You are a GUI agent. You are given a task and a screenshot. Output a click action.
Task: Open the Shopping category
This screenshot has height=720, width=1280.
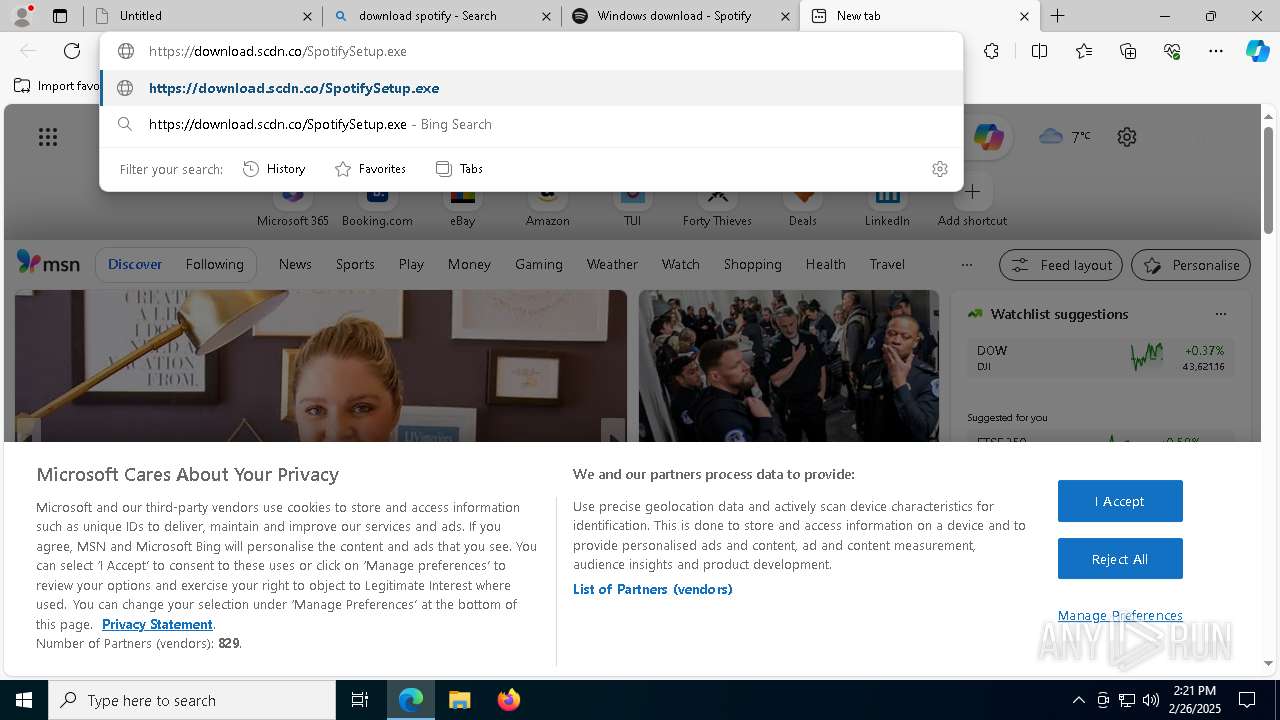pyautogui.click(x=752, y=264)
